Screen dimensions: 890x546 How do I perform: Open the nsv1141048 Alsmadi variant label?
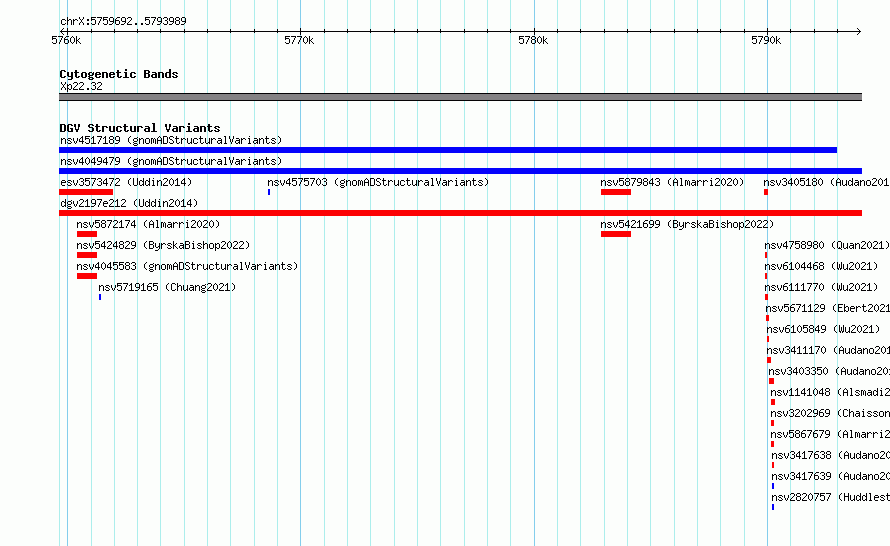point(830,392)
